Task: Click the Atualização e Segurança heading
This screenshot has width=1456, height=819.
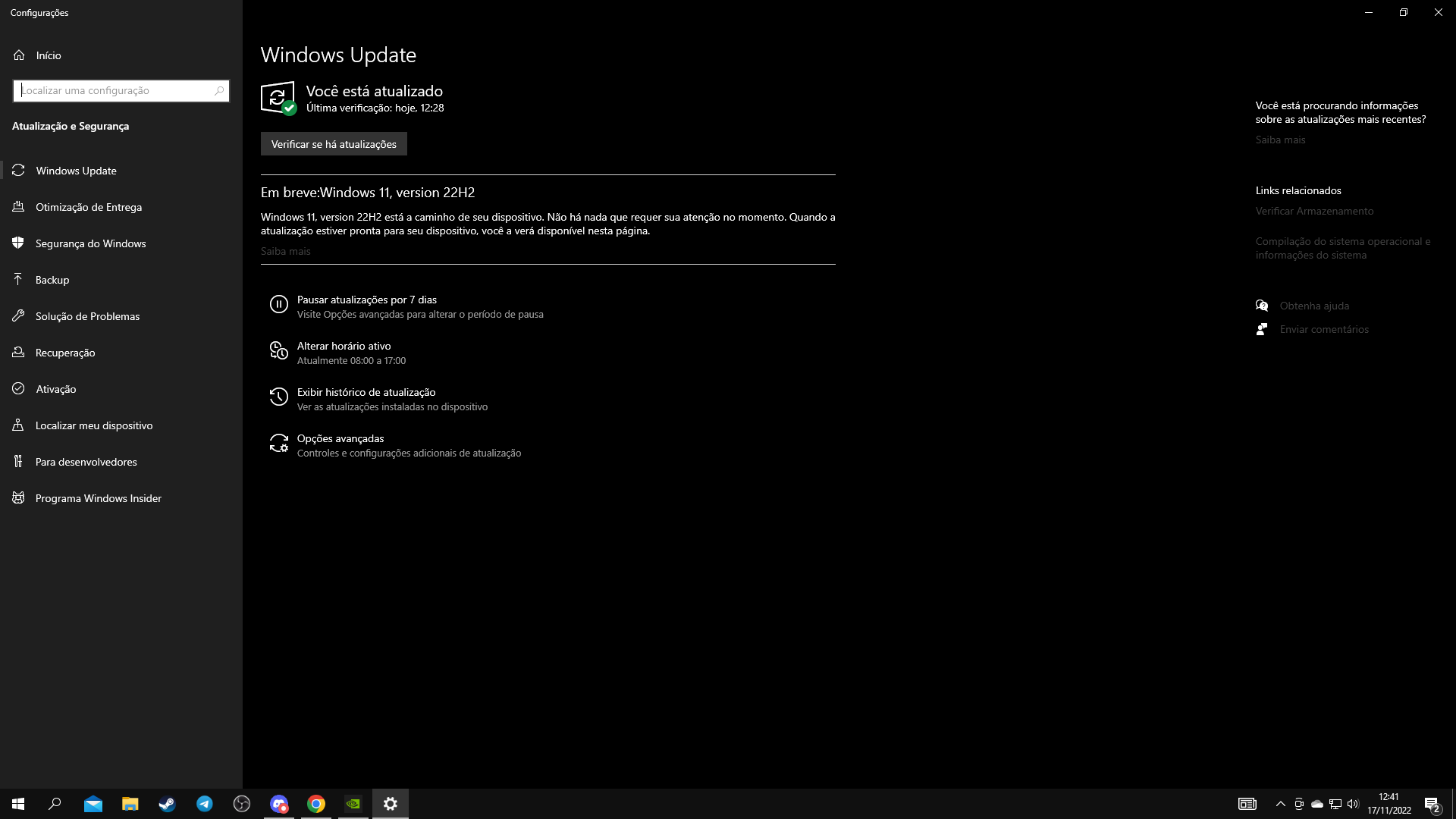Action: (x=71, y=126)
